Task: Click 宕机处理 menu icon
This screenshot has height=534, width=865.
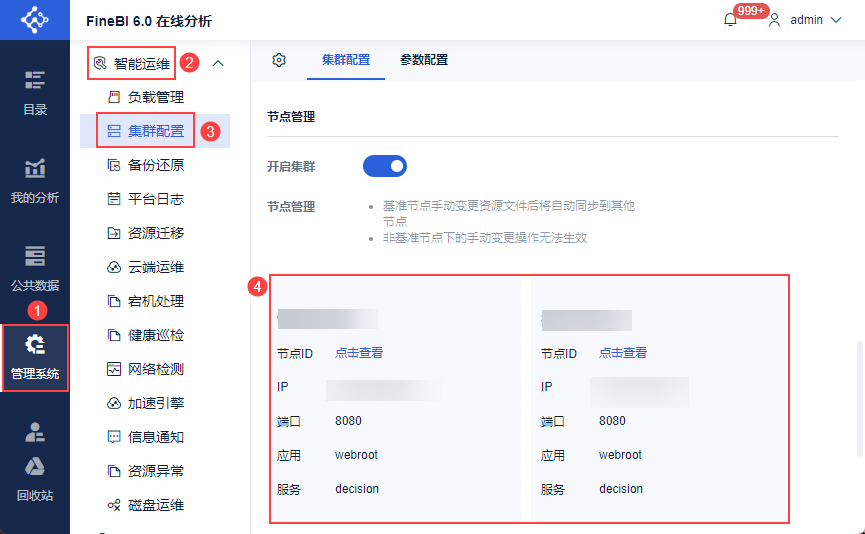Action: pyautogui.click(x=114, y=301)
